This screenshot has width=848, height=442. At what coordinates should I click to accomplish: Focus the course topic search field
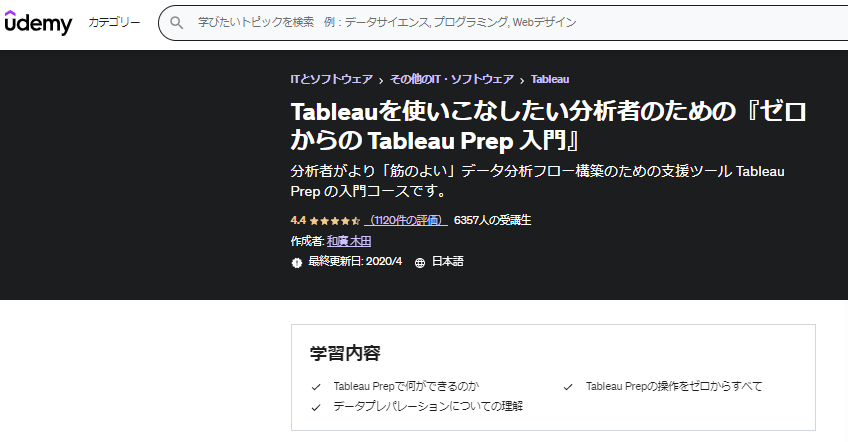(x=503, y=23)
